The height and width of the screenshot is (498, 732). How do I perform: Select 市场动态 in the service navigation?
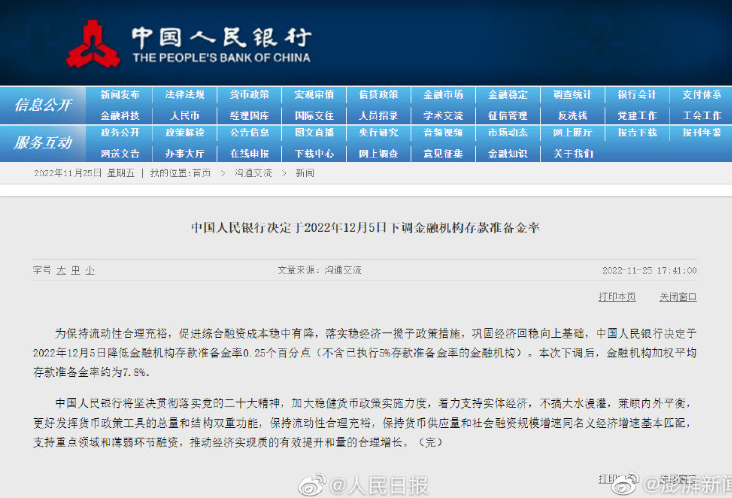[508, 133]
